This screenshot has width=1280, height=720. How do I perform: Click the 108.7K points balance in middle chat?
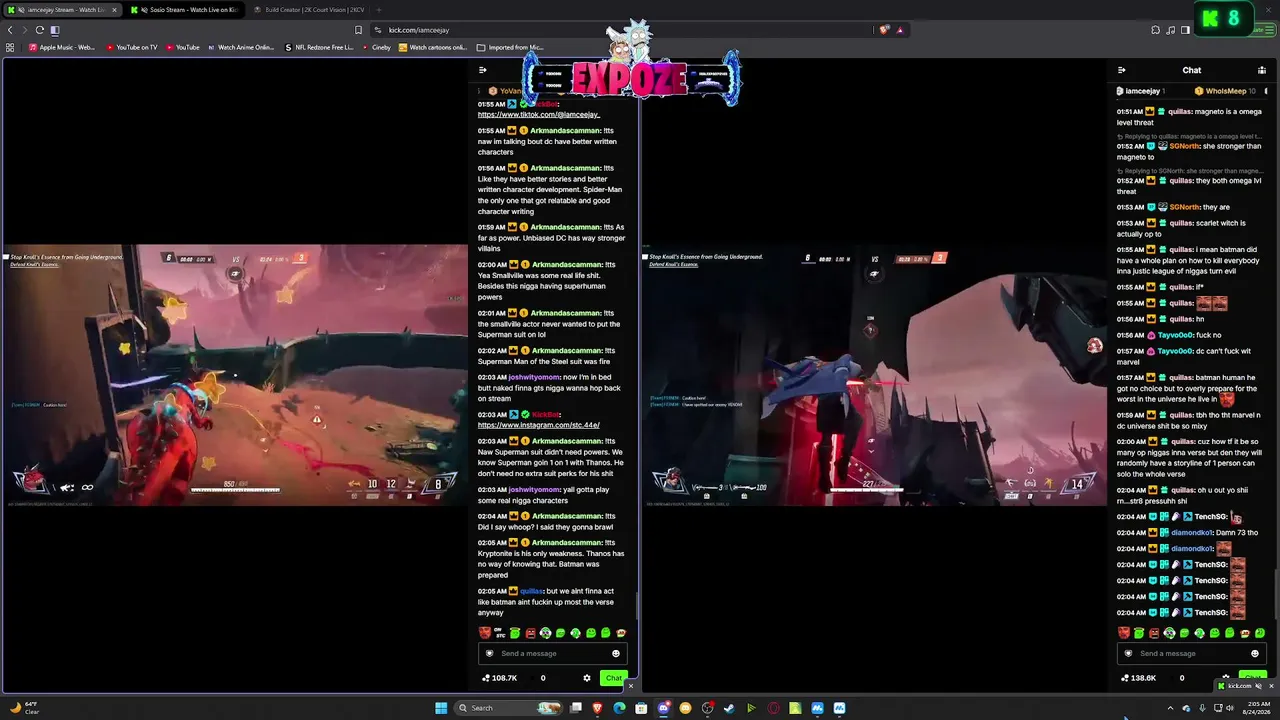click(500, 678)
